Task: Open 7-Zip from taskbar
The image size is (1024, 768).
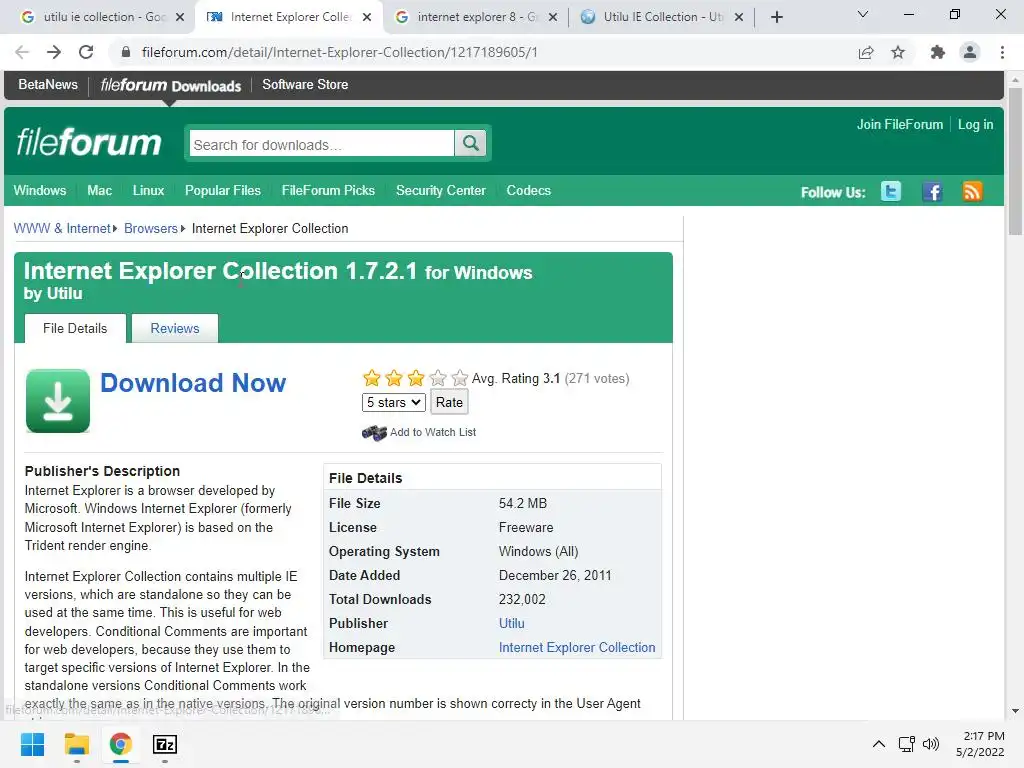Action: (x=165, y=744)
